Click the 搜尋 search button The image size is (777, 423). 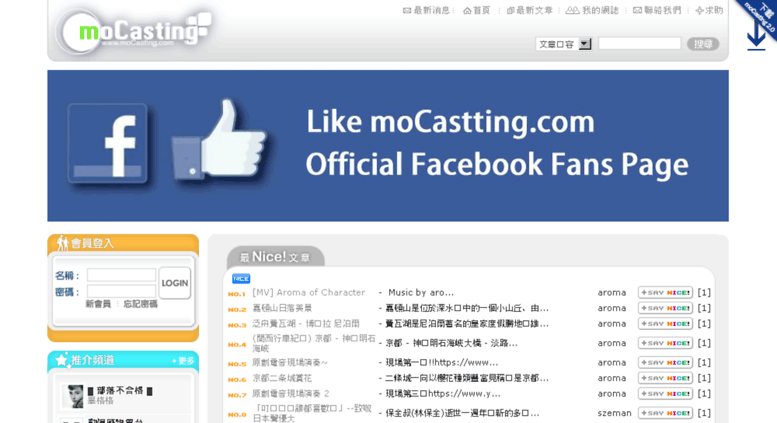703,44
